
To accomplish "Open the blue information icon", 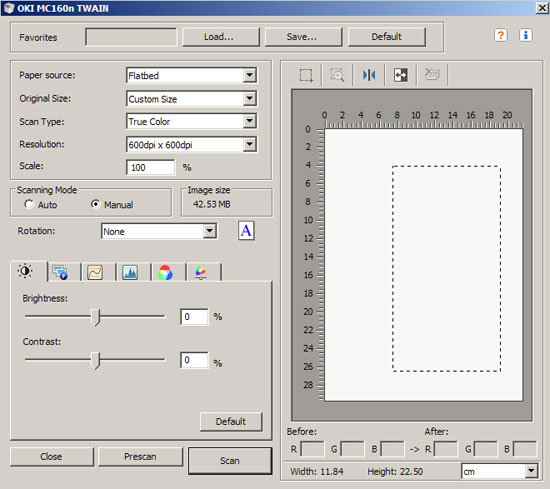I will click(525, 35).
